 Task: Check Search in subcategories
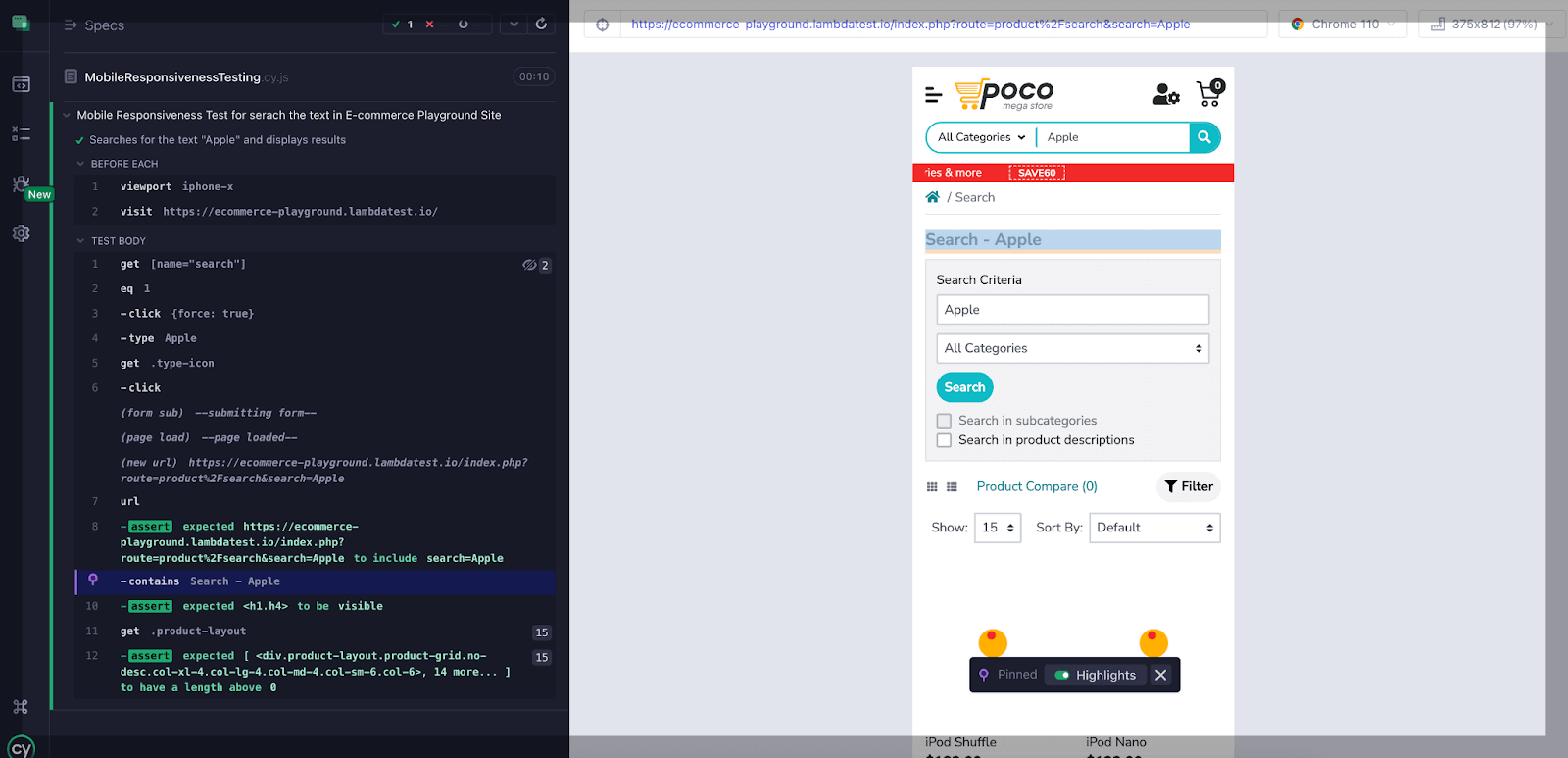click(944, 421)
